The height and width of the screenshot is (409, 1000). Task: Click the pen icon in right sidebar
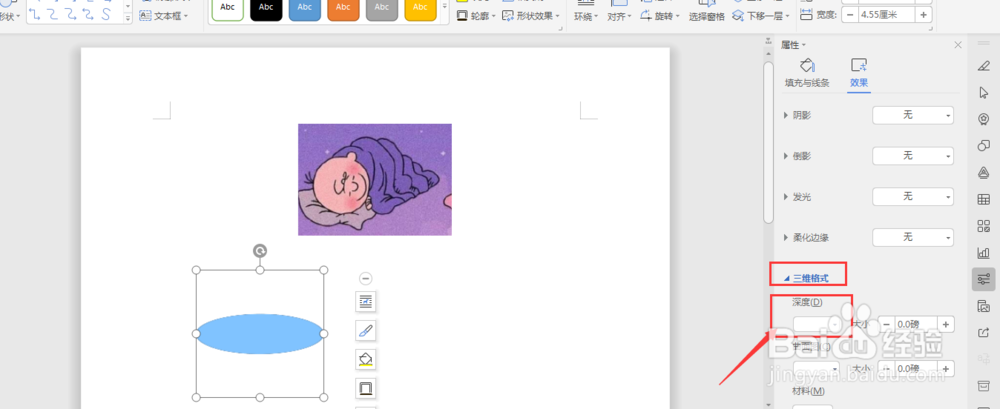coord(983,66)
